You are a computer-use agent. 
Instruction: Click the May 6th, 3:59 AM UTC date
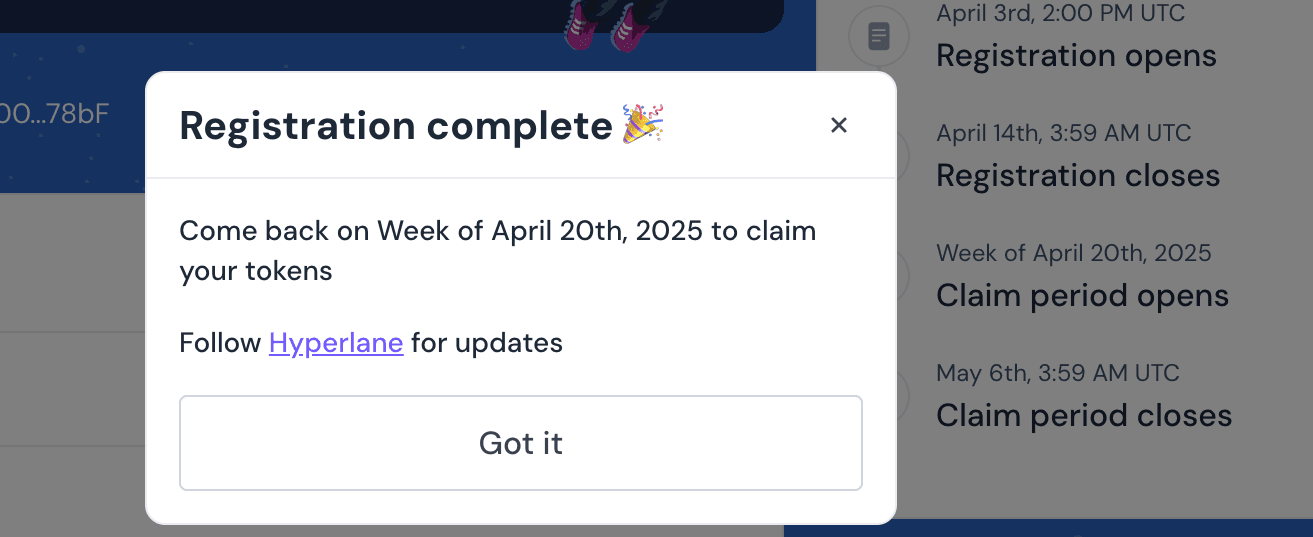[1058, 373]
